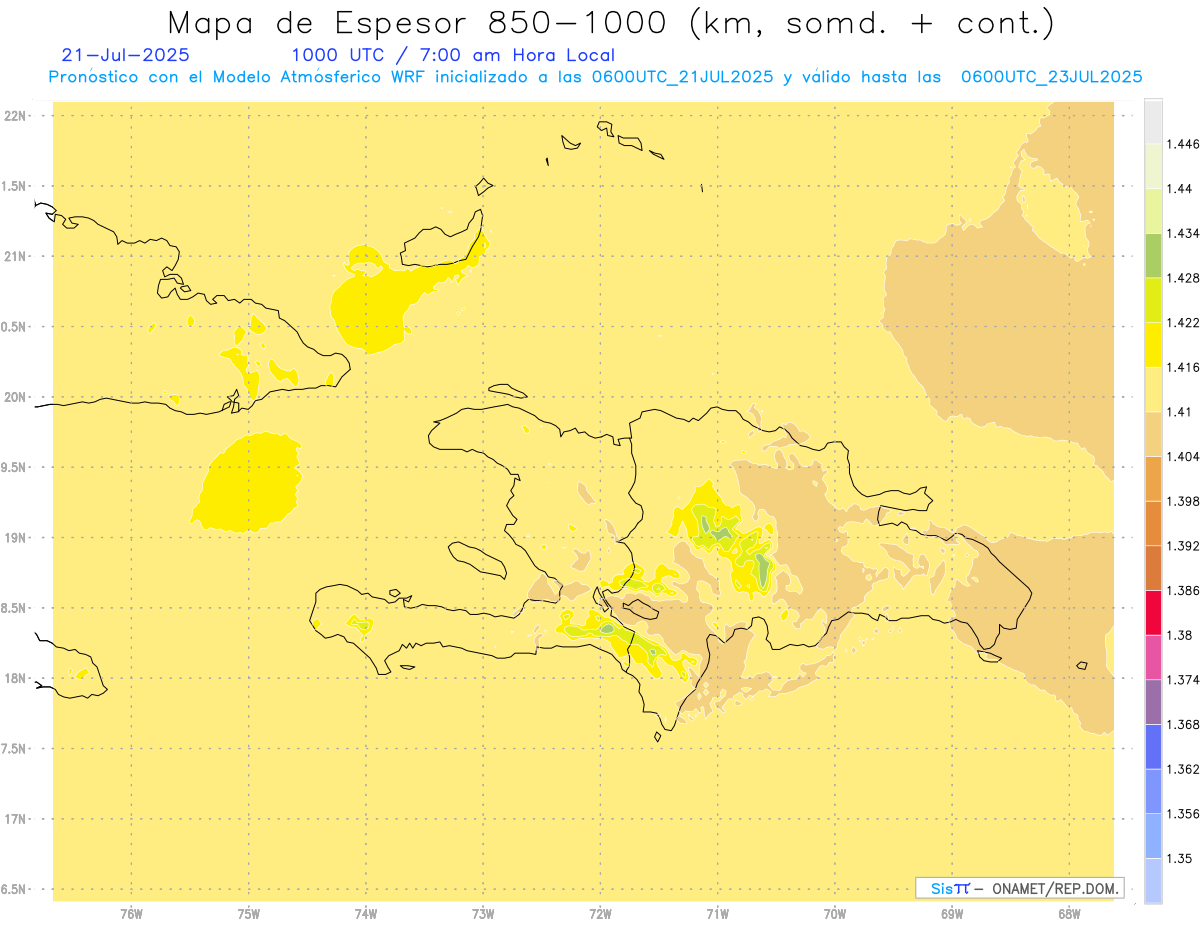Click the "1.368" colorbar value
The width and height of the screenshot is (1200, 927).
[1185, 725]
